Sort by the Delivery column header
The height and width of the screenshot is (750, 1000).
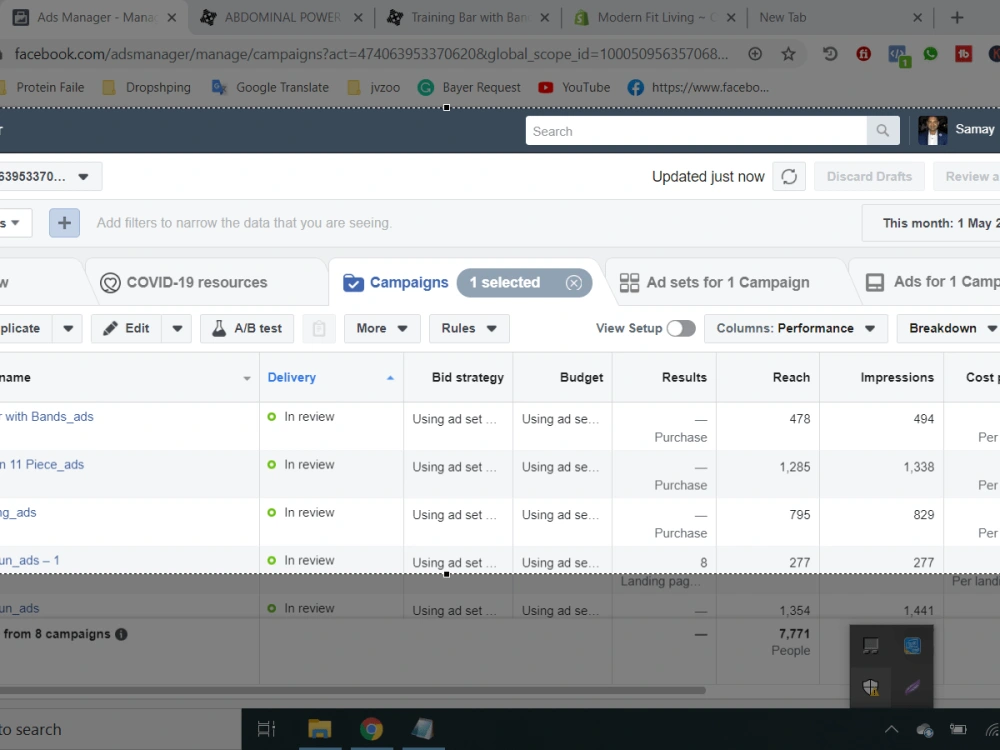(x=331, y=378)
